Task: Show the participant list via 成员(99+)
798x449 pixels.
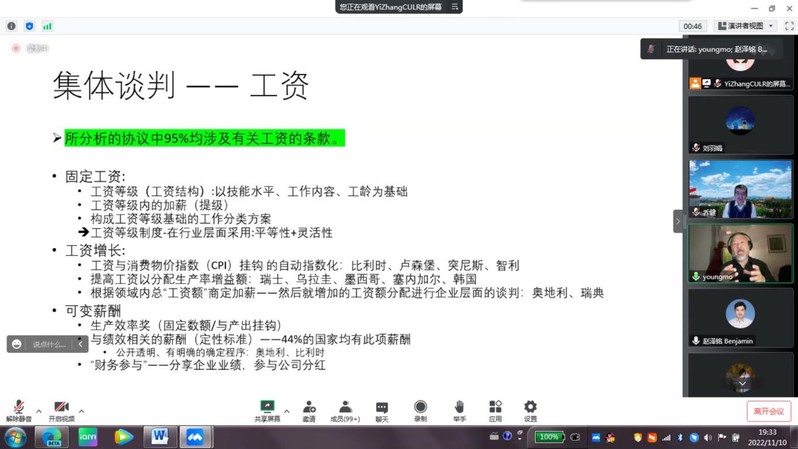Action: pyautogui.click(x=345, y=408)
